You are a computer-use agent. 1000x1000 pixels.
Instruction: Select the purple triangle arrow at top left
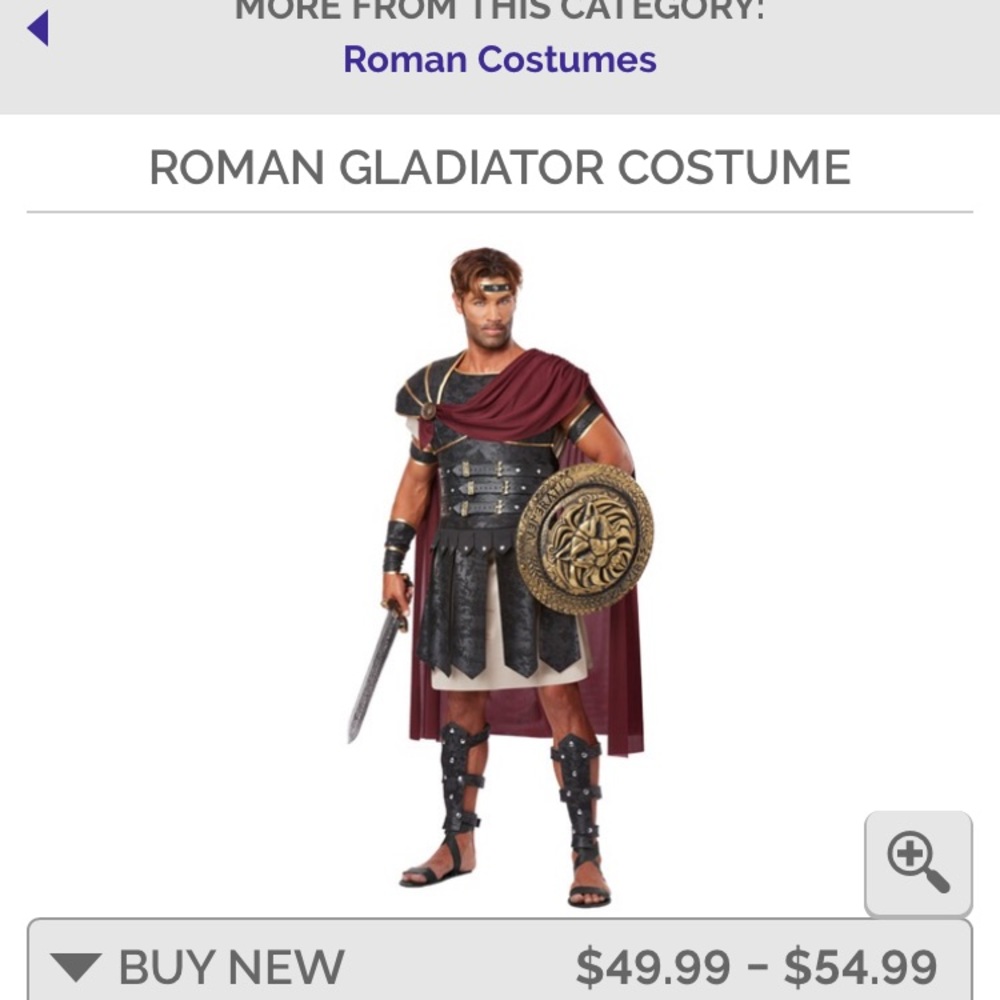38,30
